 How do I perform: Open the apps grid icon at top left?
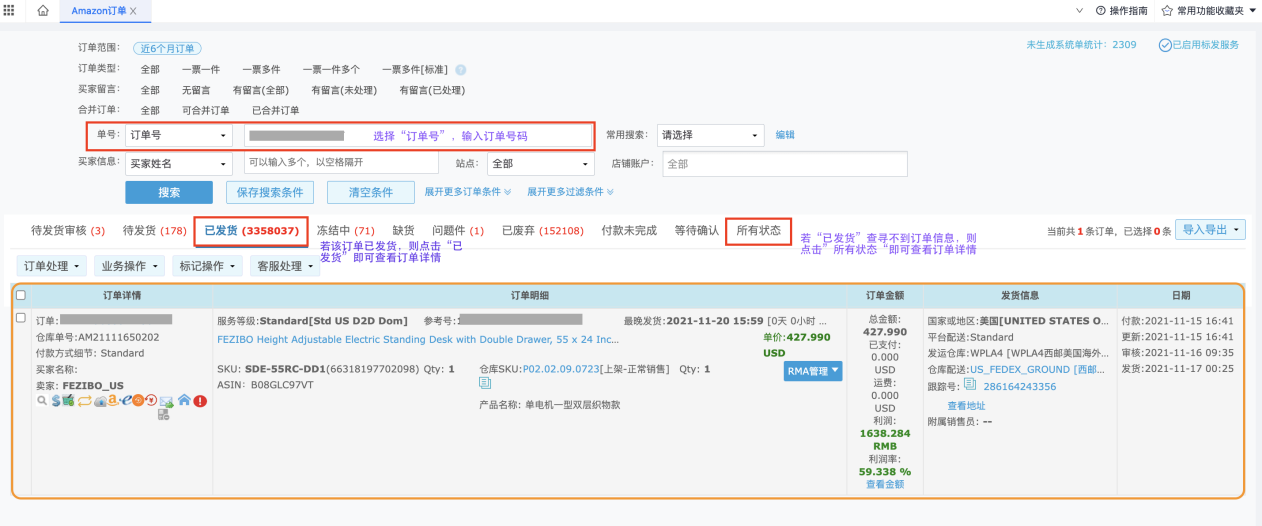pyautogui.click(x=10, y=10)
